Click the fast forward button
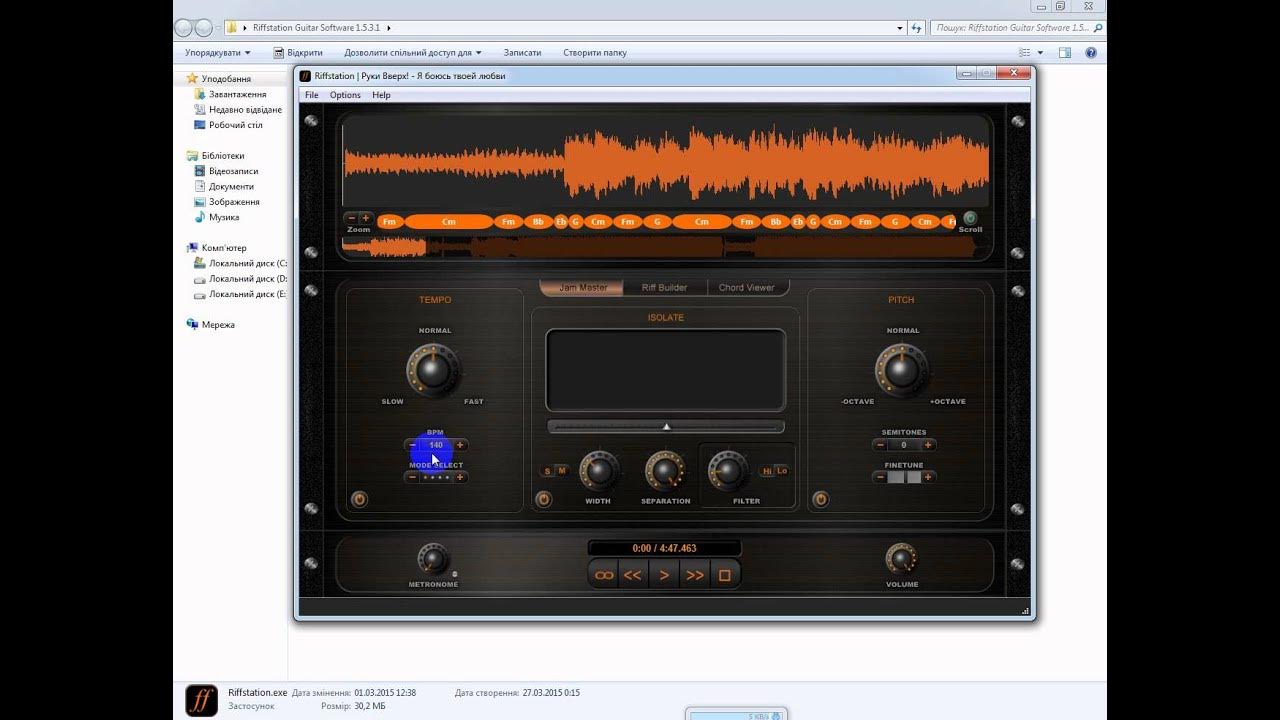Image resolution: width=1280 pixels, height=720 pixels. pyautogui.click(x=695, y=575)
